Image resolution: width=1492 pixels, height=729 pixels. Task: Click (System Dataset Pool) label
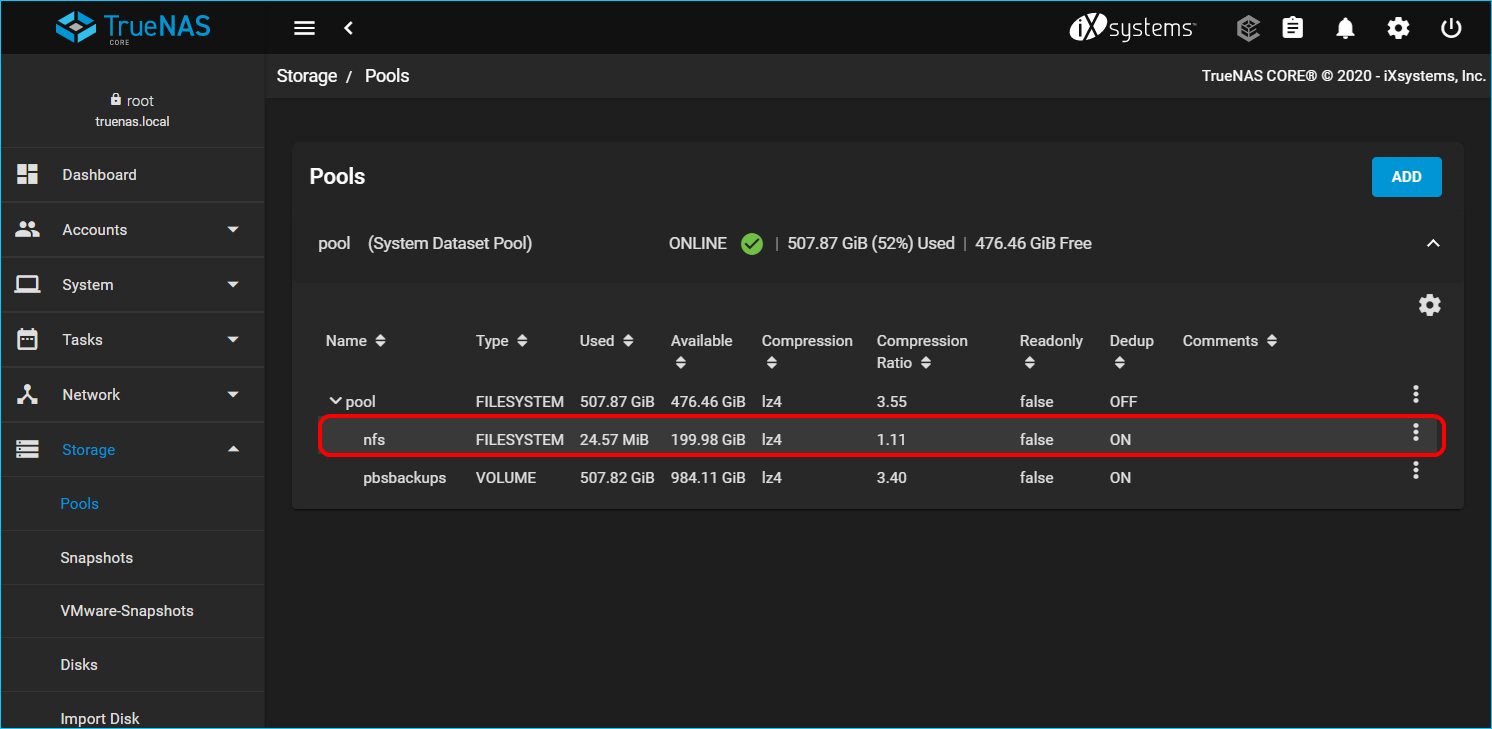click(450, 243)
